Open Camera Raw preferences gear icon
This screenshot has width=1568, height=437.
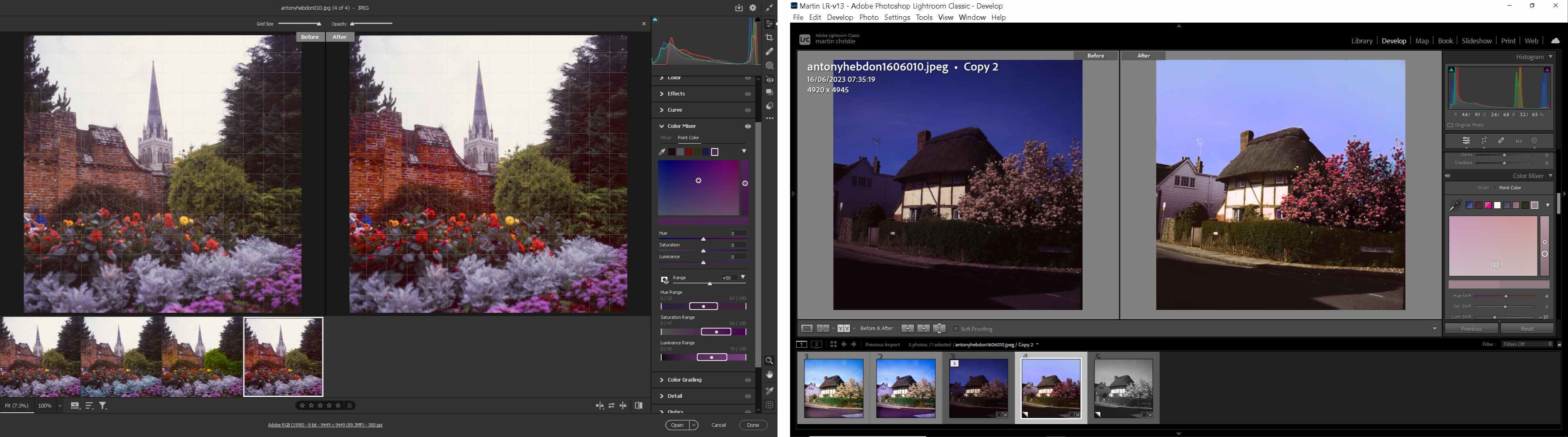point(753,8)
